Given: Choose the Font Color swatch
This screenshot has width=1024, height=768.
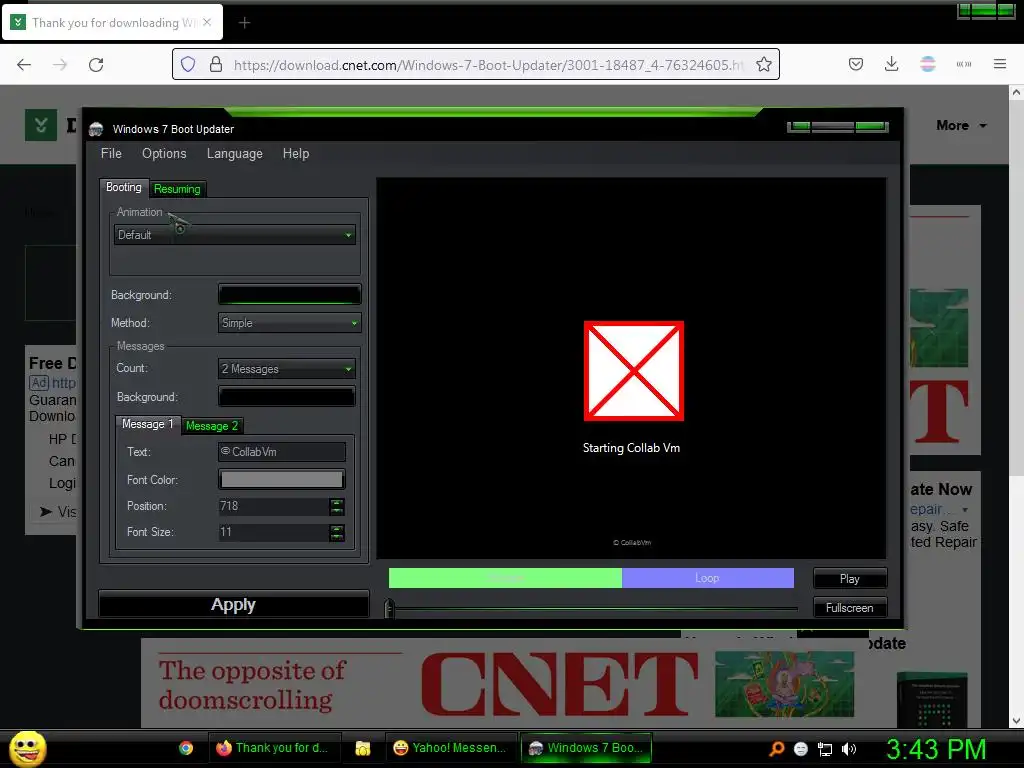Looking at the screenshot, I should (x=281, y=479).
